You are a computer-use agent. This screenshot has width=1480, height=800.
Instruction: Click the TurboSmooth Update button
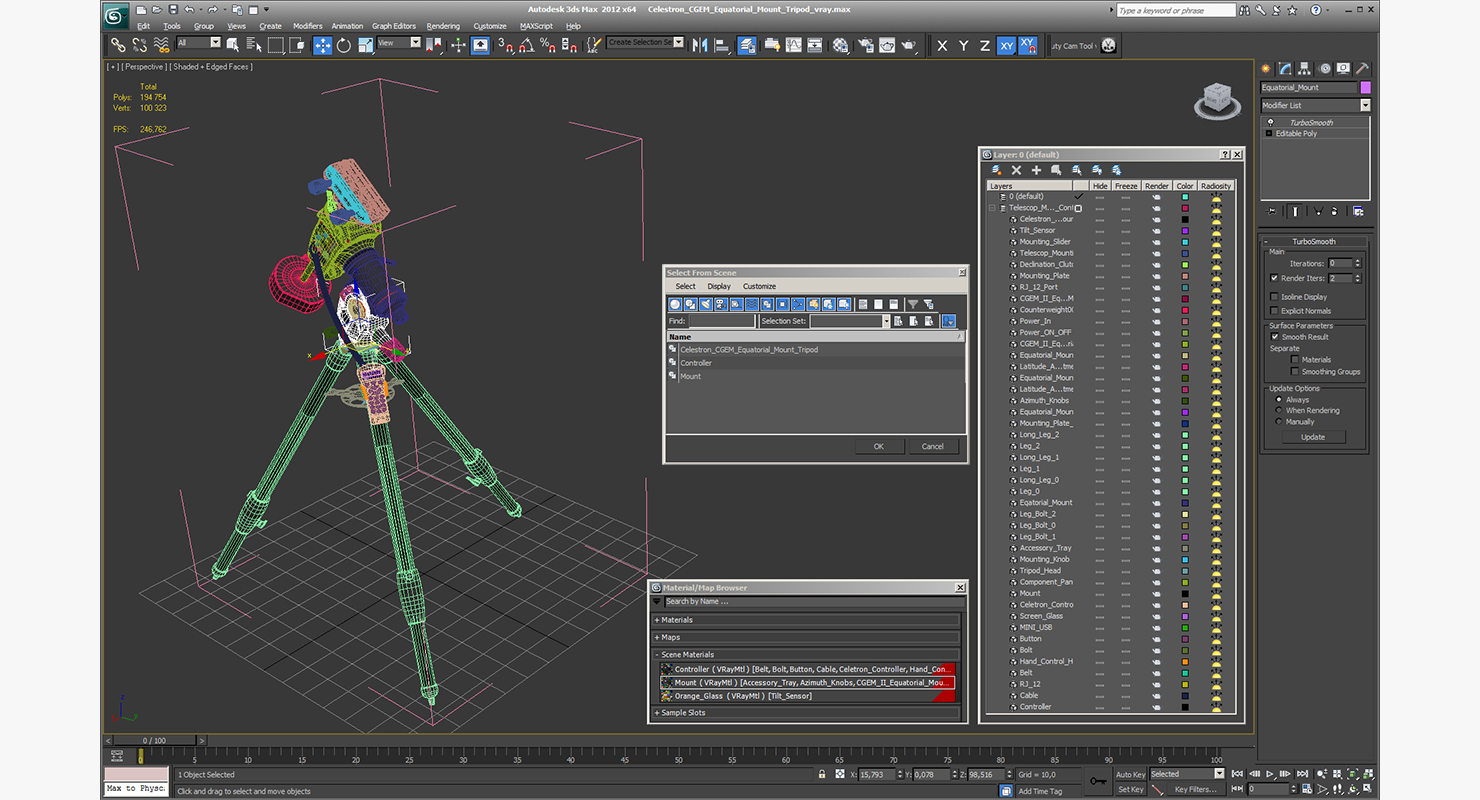(1313, 437)
